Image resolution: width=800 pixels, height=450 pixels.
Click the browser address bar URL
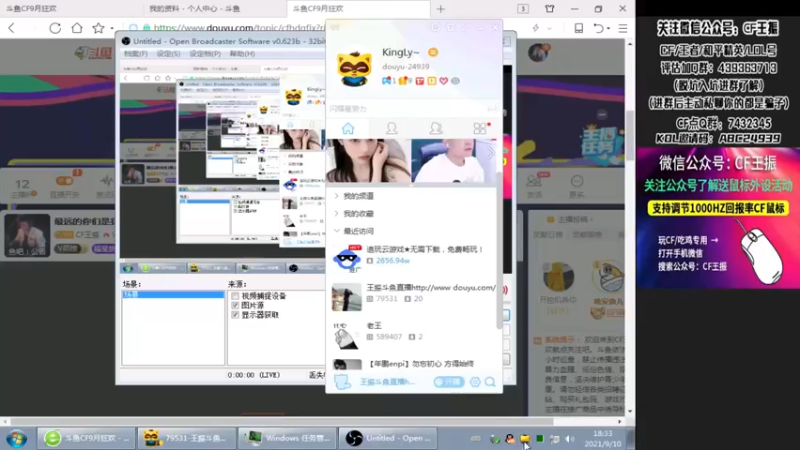[238, 28]
